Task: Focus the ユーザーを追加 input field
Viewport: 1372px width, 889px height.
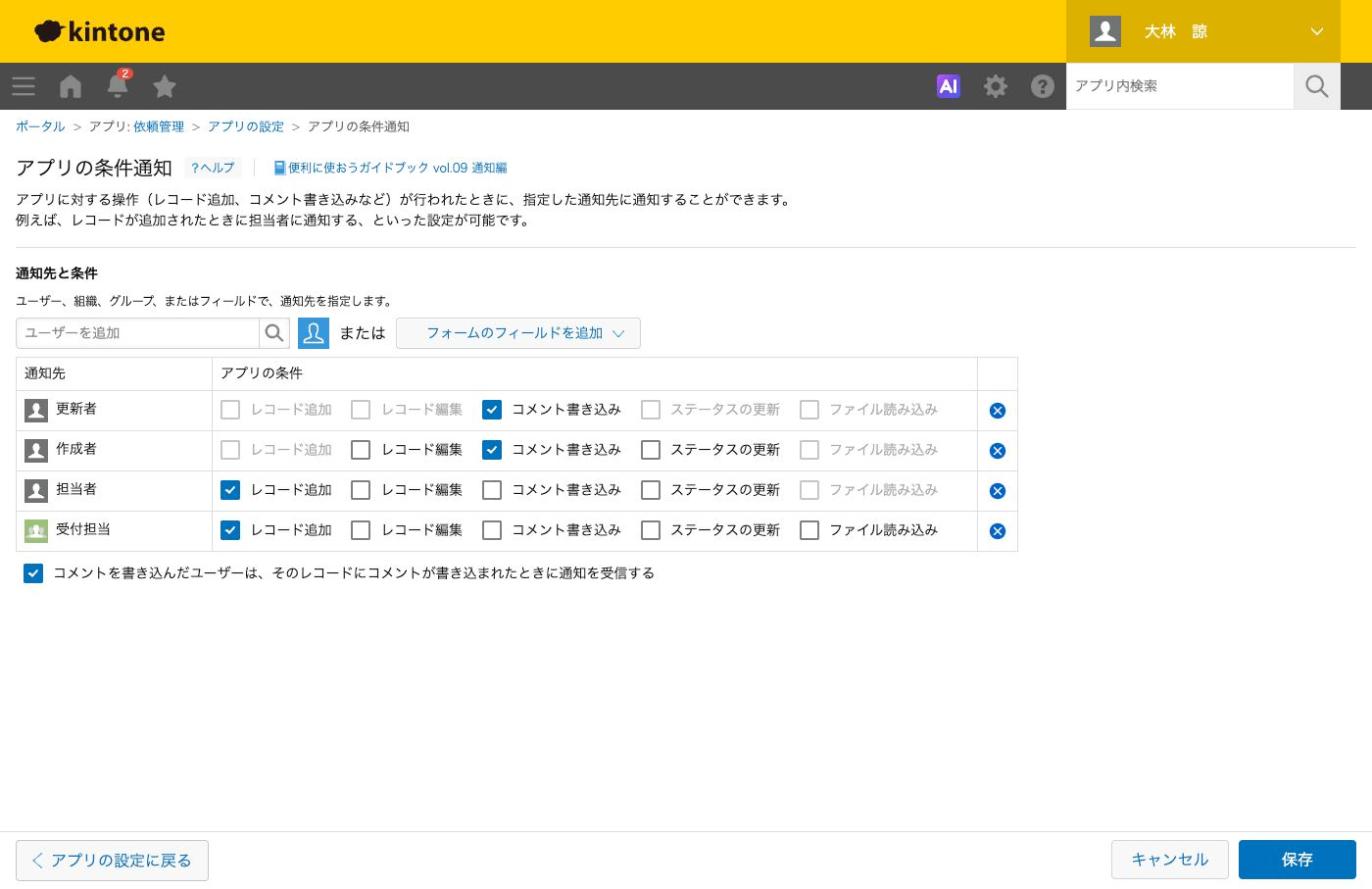Action: pyautogui.click(x=138, y=333)
